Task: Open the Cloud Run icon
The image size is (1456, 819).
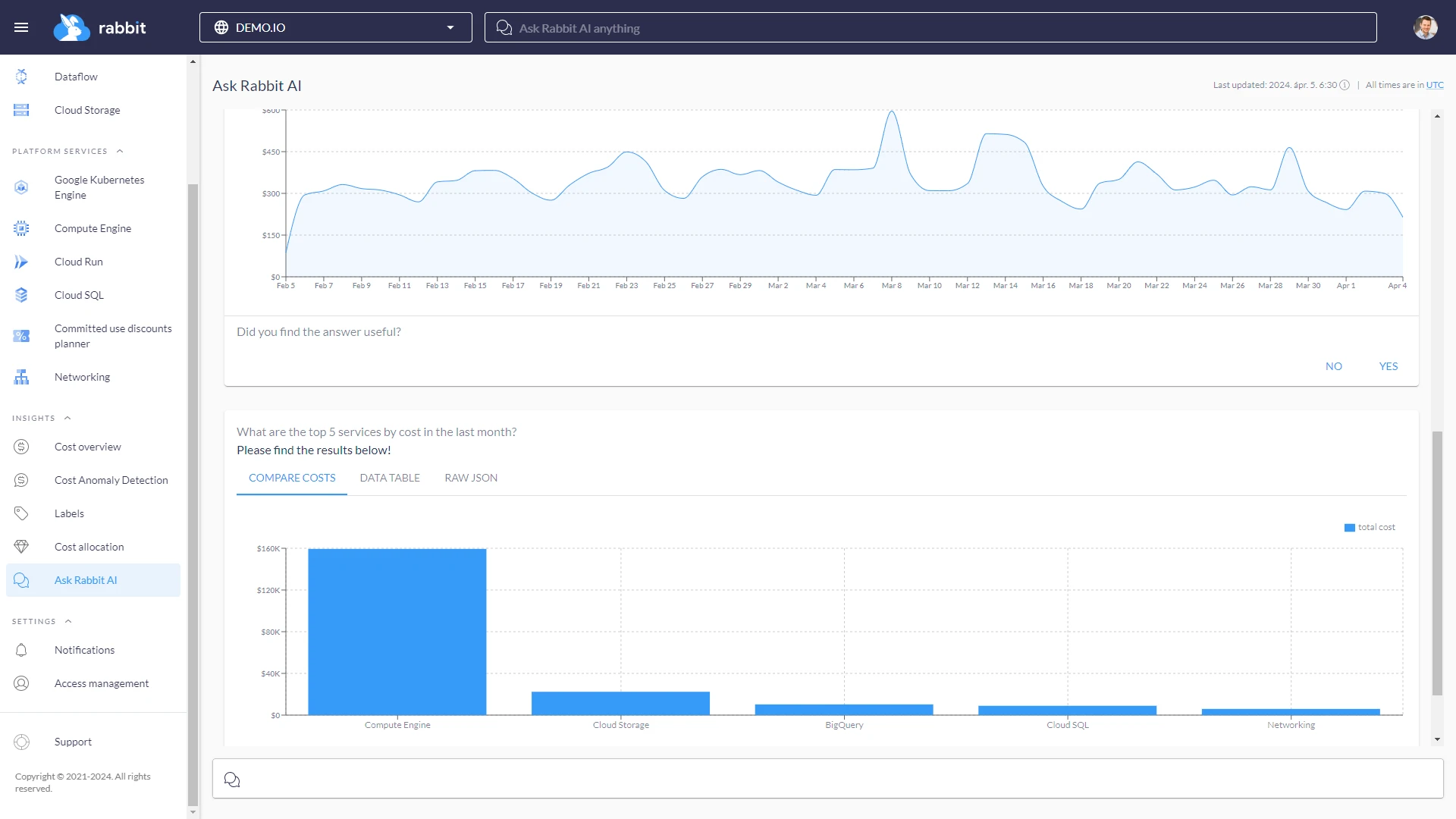Action: point(21,262)
